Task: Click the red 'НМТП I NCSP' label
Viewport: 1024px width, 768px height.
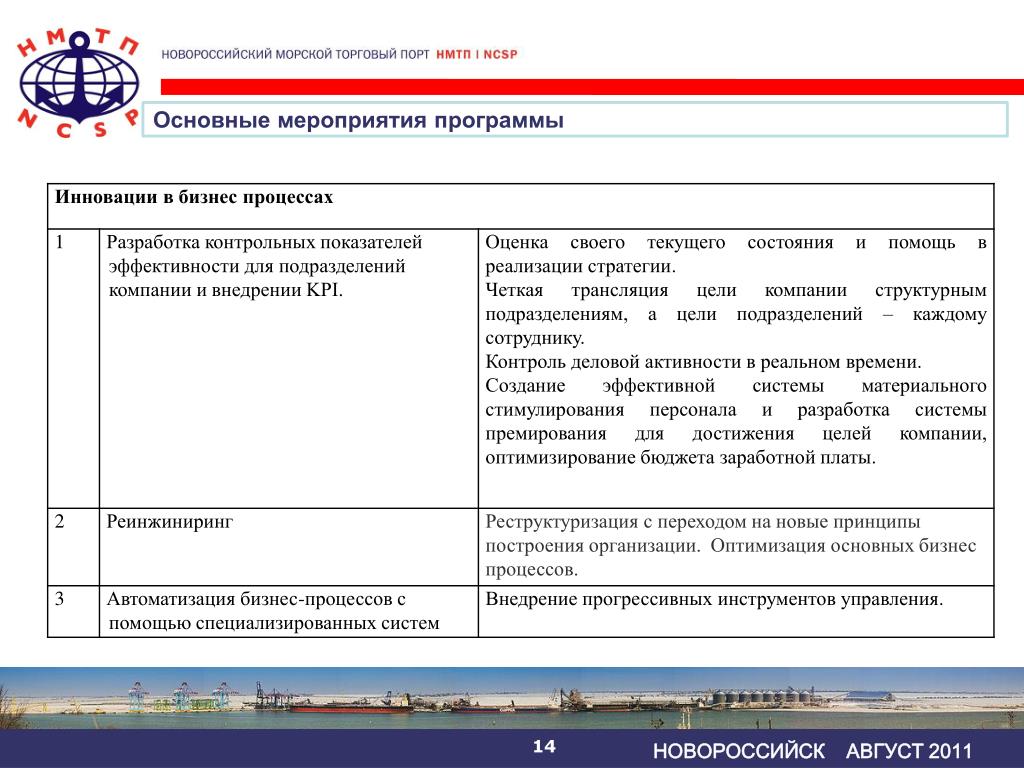Action: (477, 55)
